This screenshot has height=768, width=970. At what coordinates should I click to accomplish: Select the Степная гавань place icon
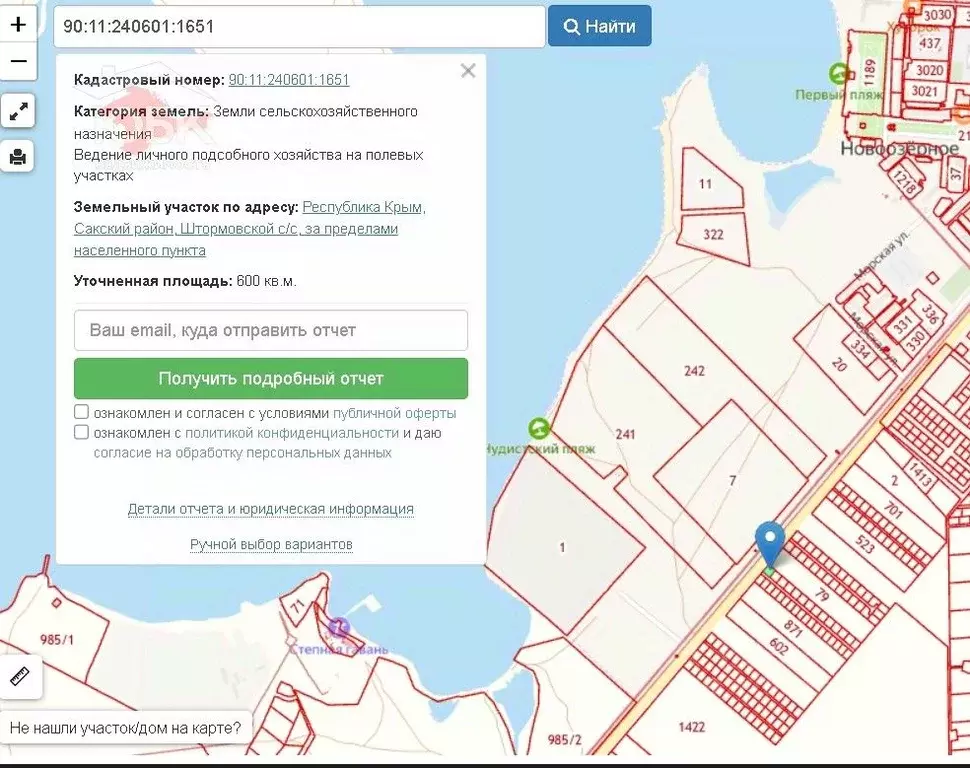coord(338,628)
